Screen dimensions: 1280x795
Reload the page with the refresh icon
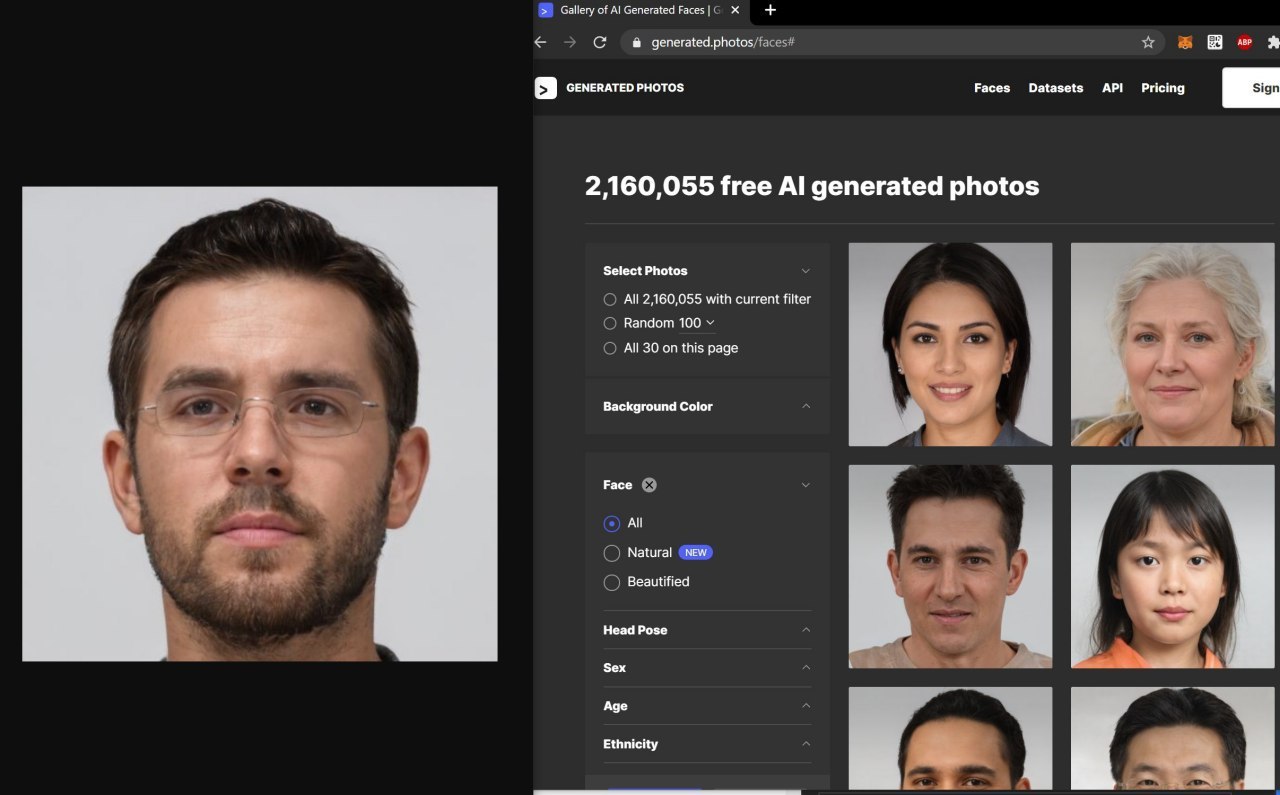coord(600,42)
